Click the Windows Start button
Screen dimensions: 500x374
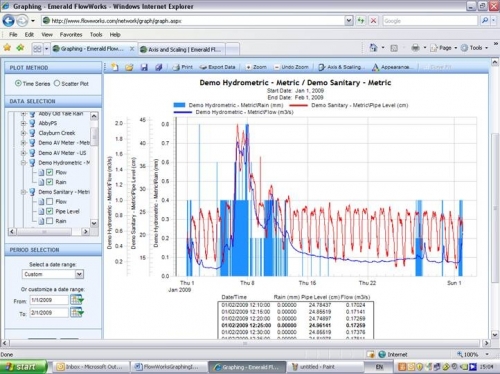coord(23,367)
